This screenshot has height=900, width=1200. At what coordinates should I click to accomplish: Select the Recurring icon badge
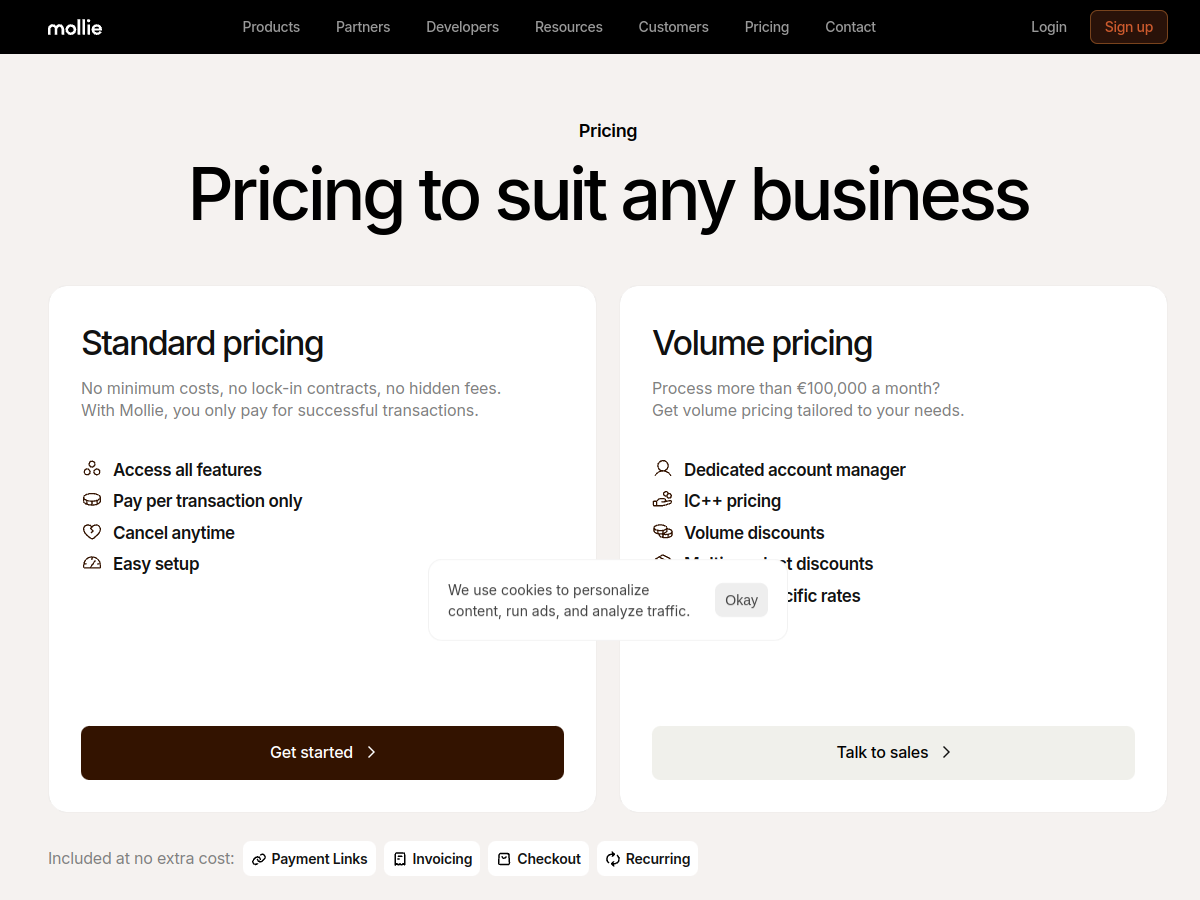[611, 858]
